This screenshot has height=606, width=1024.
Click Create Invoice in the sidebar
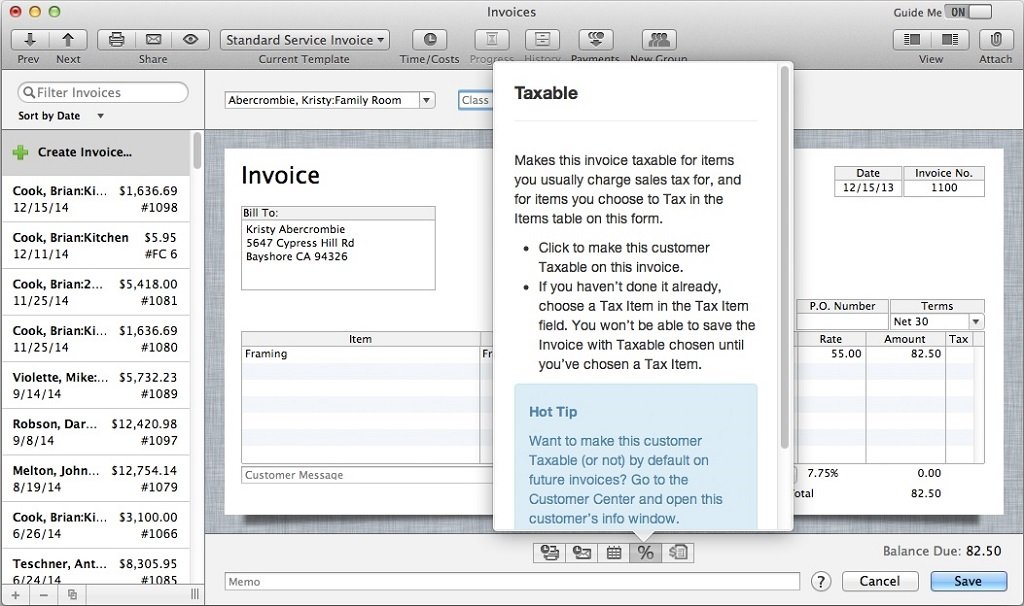tap(84, 152)
